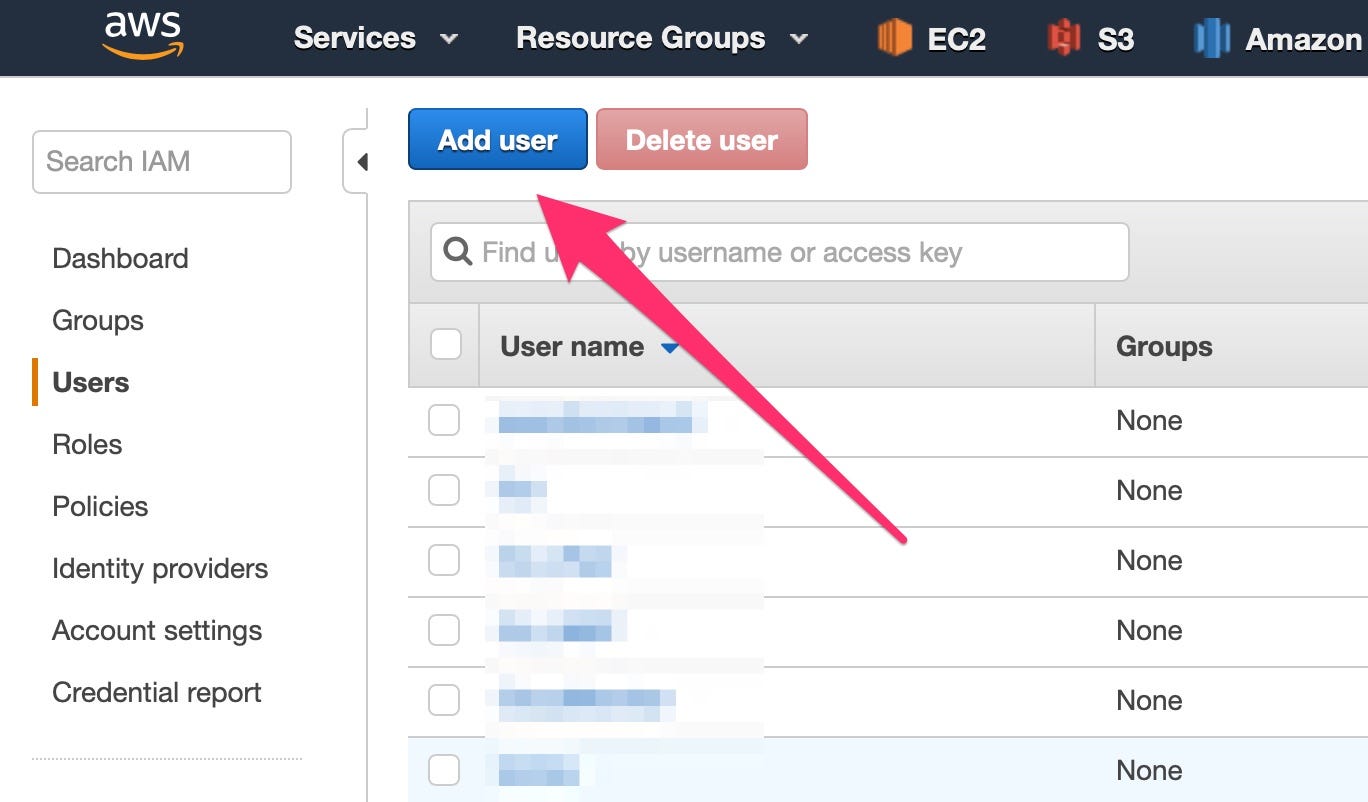Open the Dashboard navigation item
Viewport: 1368px width, 802px height.
pos(120,258)
